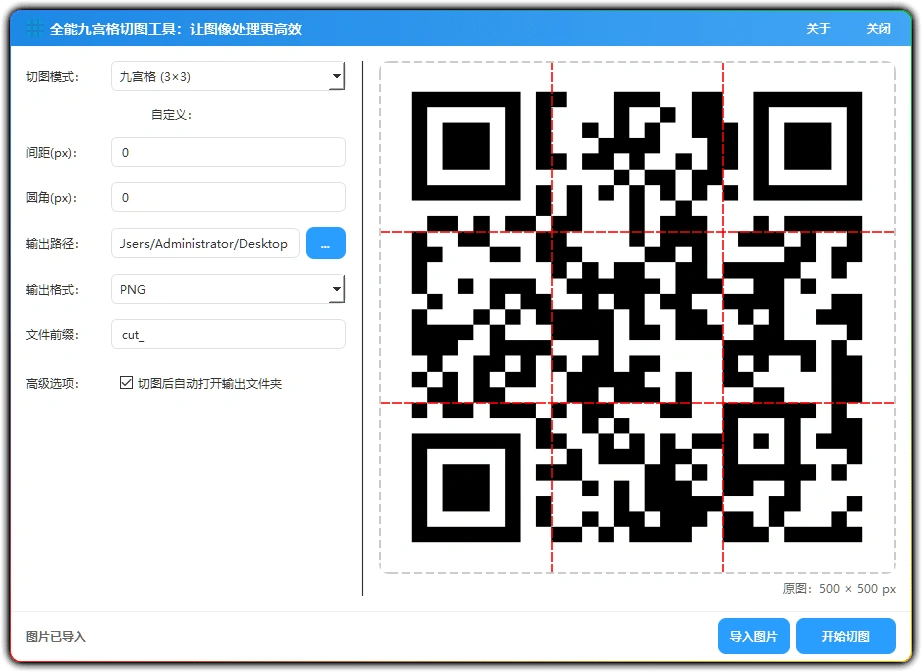Click the 自定义: label
Screen dimensions: 922x672
(x=172, y=115)
